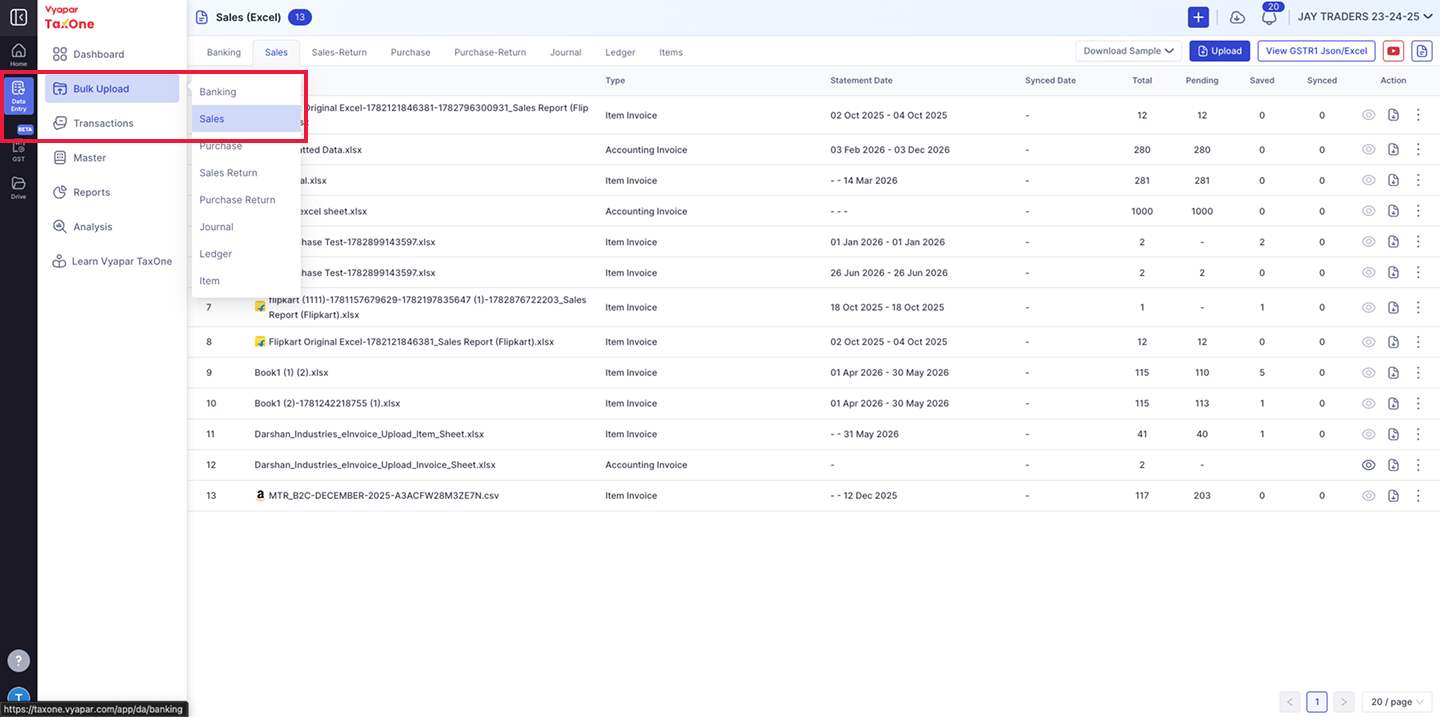Open three-dot menu for MTR_B2C-DECEMBER-2025 row
The width and height of the screenshot is (1440, 717).
[1418, 496]
